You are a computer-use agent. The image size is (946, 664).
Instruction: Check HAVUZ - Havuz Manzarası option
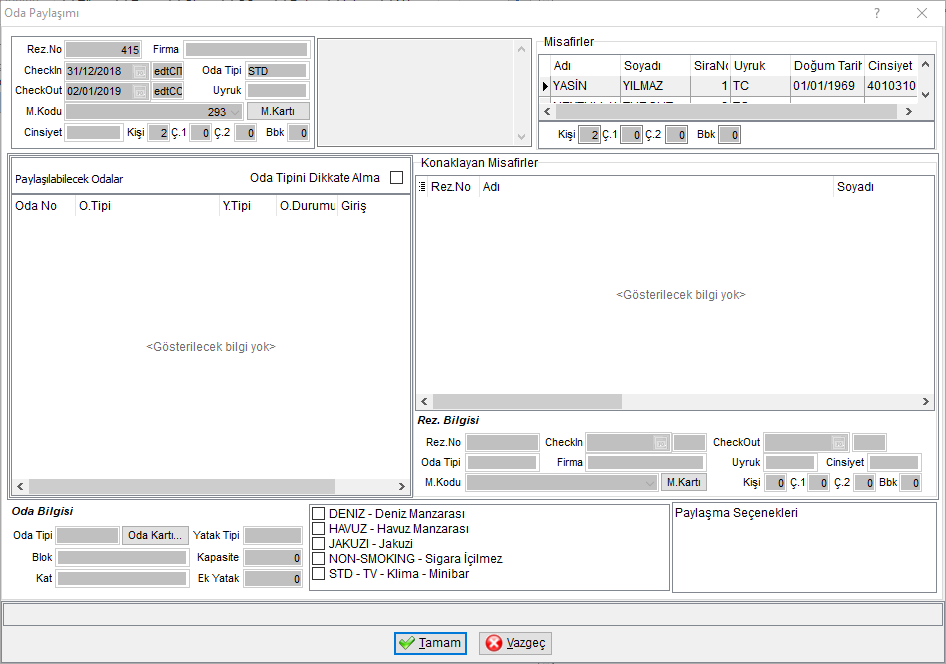pos(319,529)
